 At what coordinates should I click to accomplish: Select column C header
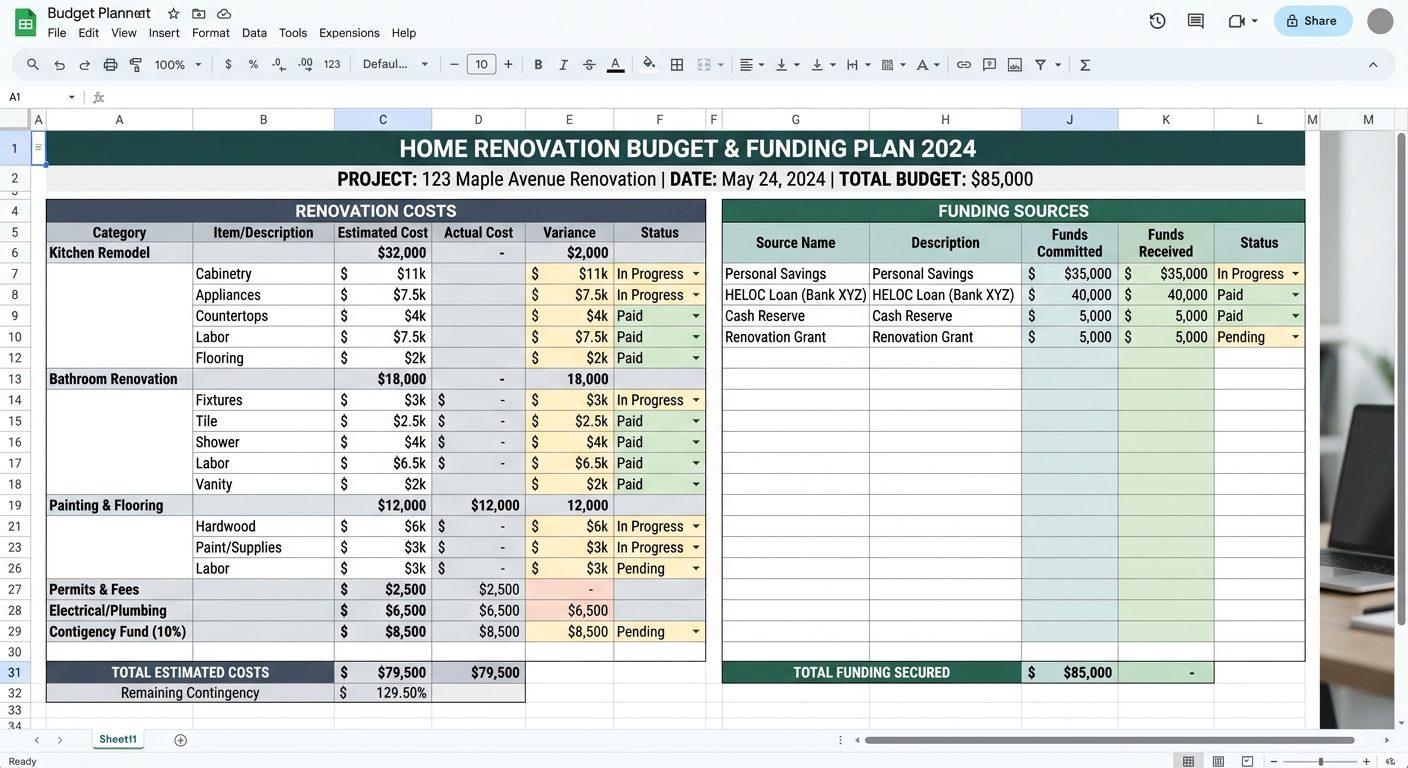383,120
